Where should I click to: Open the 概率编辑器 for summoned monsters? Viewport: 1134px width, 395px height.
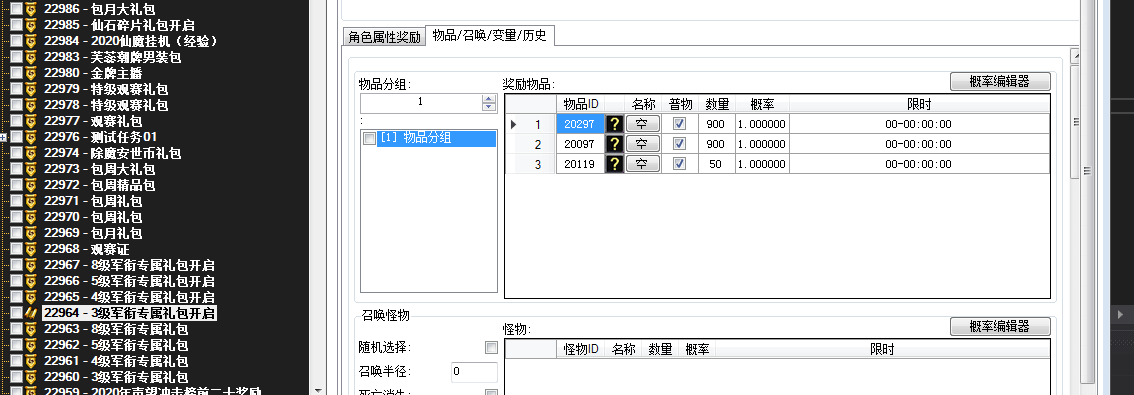[999, 326]
